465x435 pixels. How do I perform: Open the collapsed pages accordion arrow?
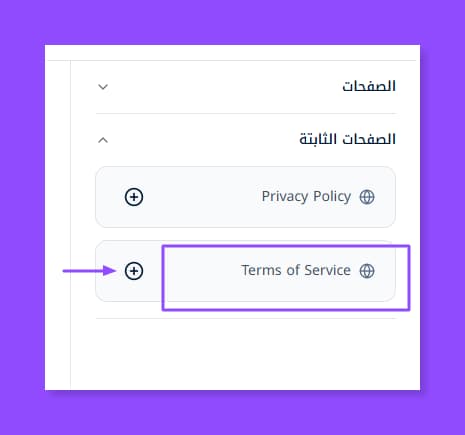click(x=103, y=87)
